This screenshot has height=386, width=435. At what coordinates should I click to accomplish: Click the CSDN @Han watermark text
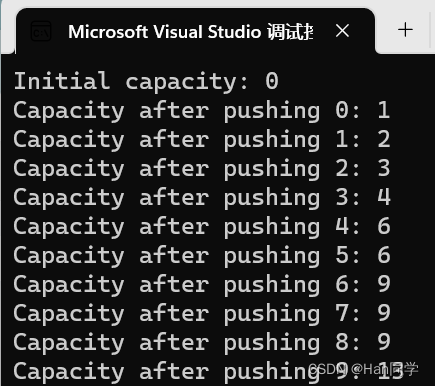363,369
